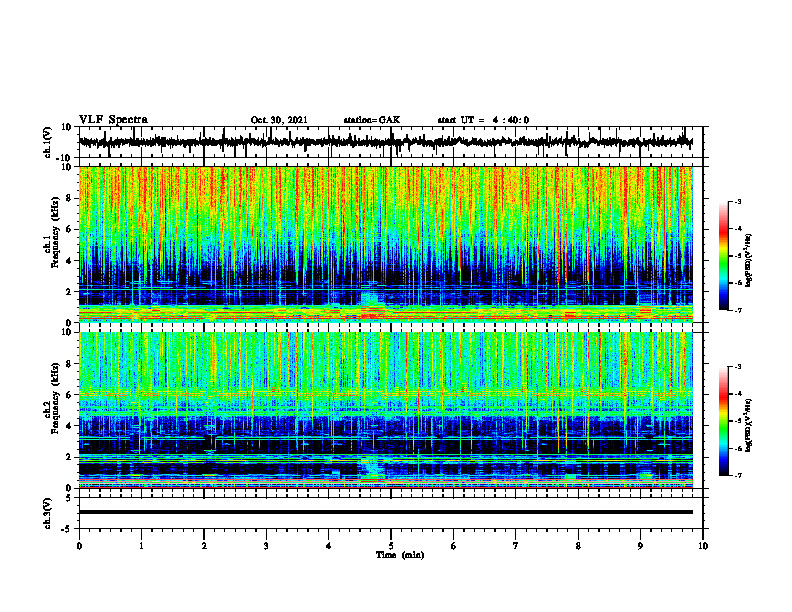
Task: Click time axis tick label "10"
Action: (x=703, y=546)
